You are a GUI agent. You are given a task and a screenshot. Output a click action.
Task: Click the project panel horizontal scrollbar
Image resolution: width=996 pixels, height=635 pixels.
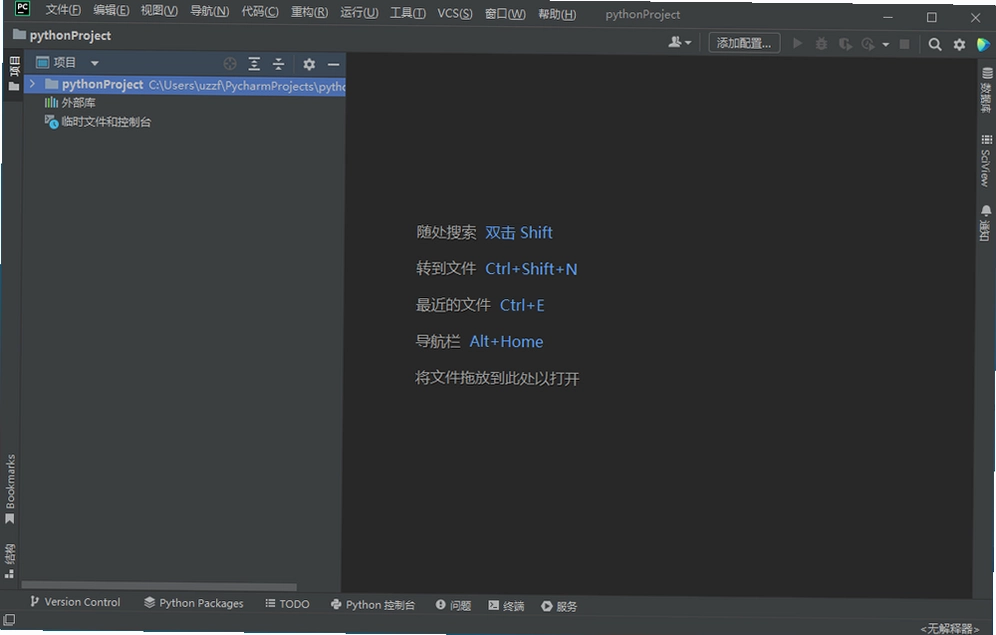point(159,586)
